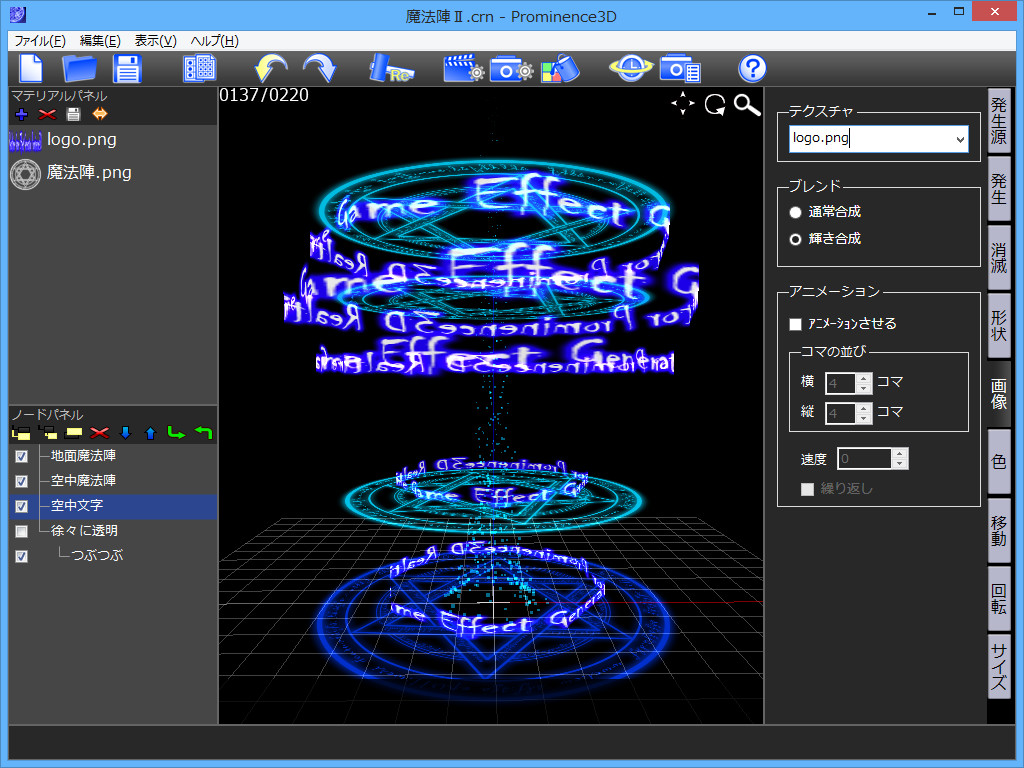Image resolution: width=1024 pixels, height=768 pixels.
Task: Open the ヘルプ menu
Action: (x=214, y=40)
